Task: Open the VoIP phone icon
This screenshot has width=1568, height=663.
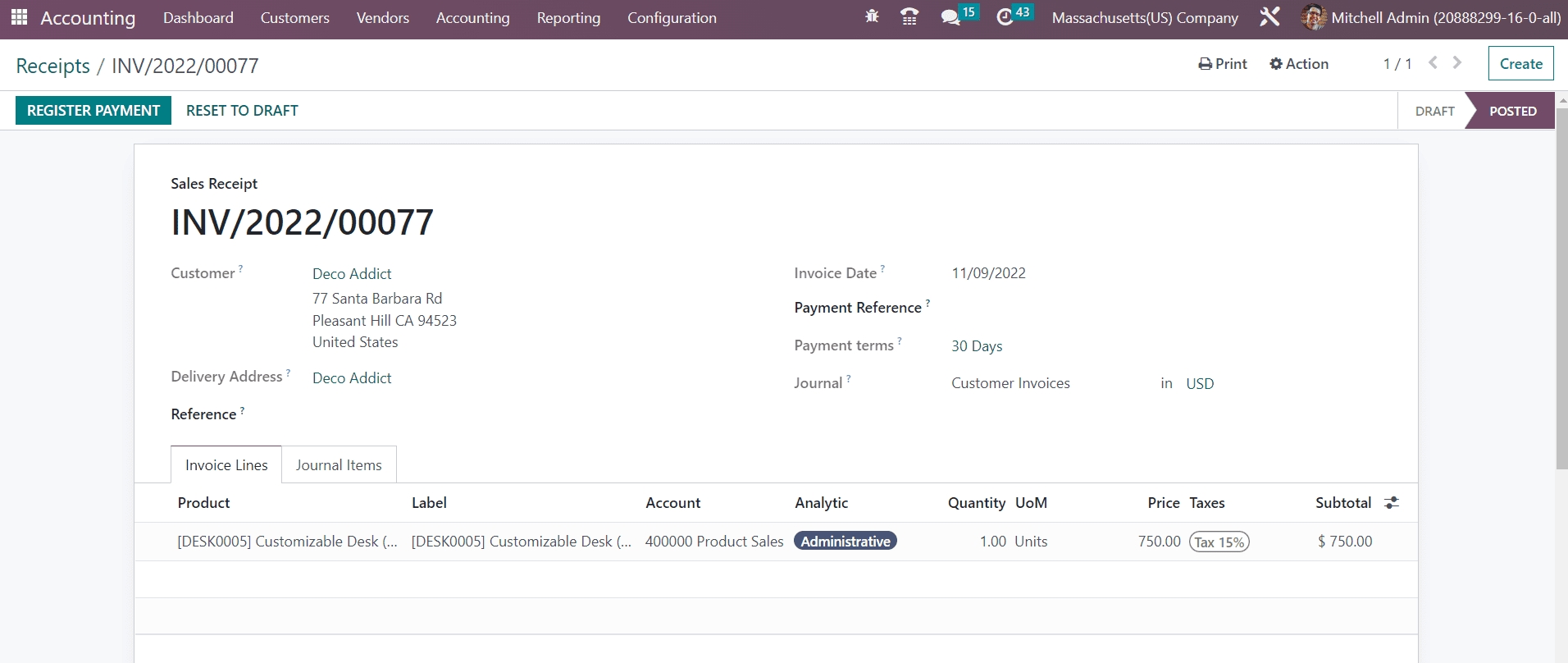Action: (909, 17)
